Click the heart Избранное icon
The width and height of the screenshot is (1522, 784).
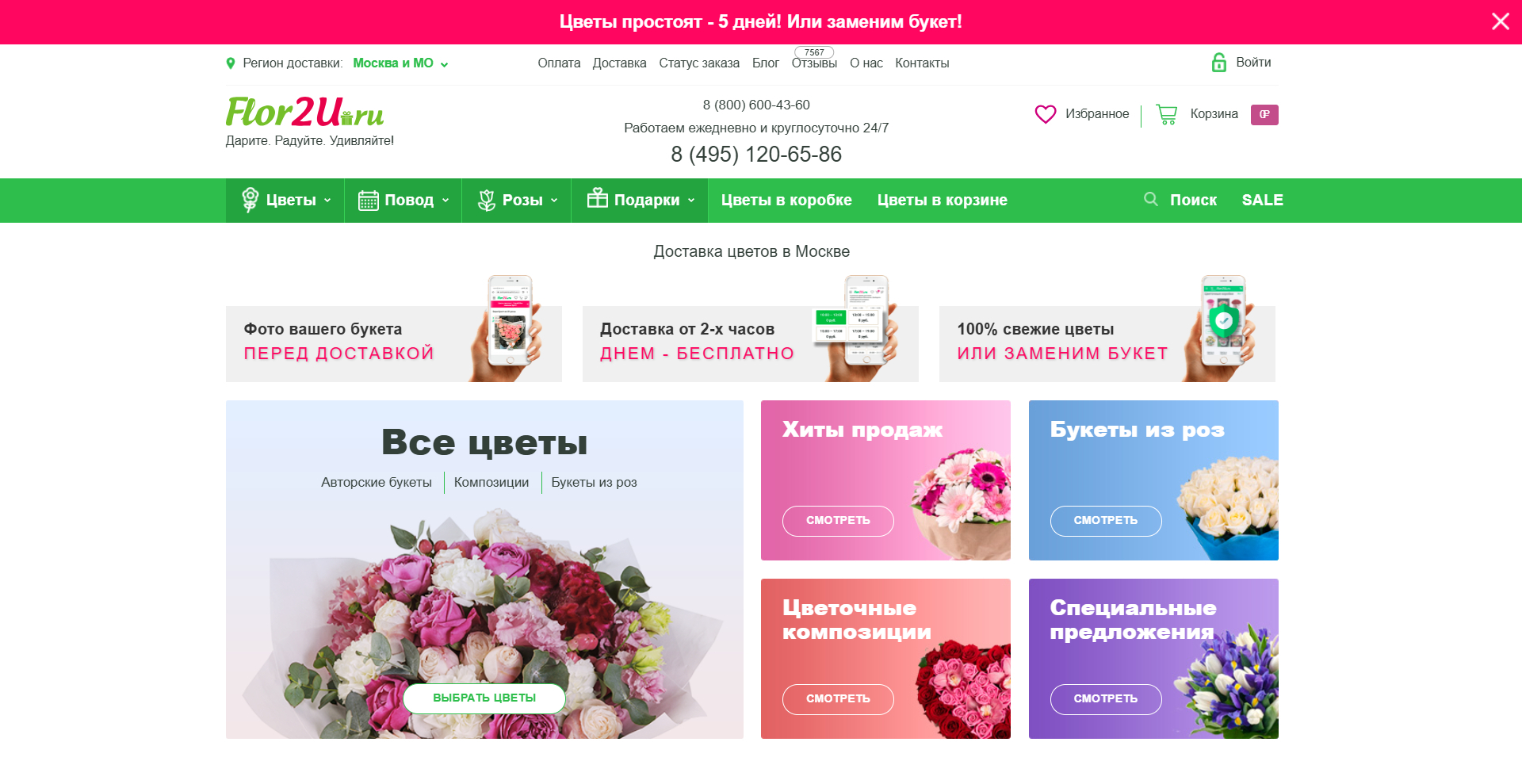(1045, 114)
